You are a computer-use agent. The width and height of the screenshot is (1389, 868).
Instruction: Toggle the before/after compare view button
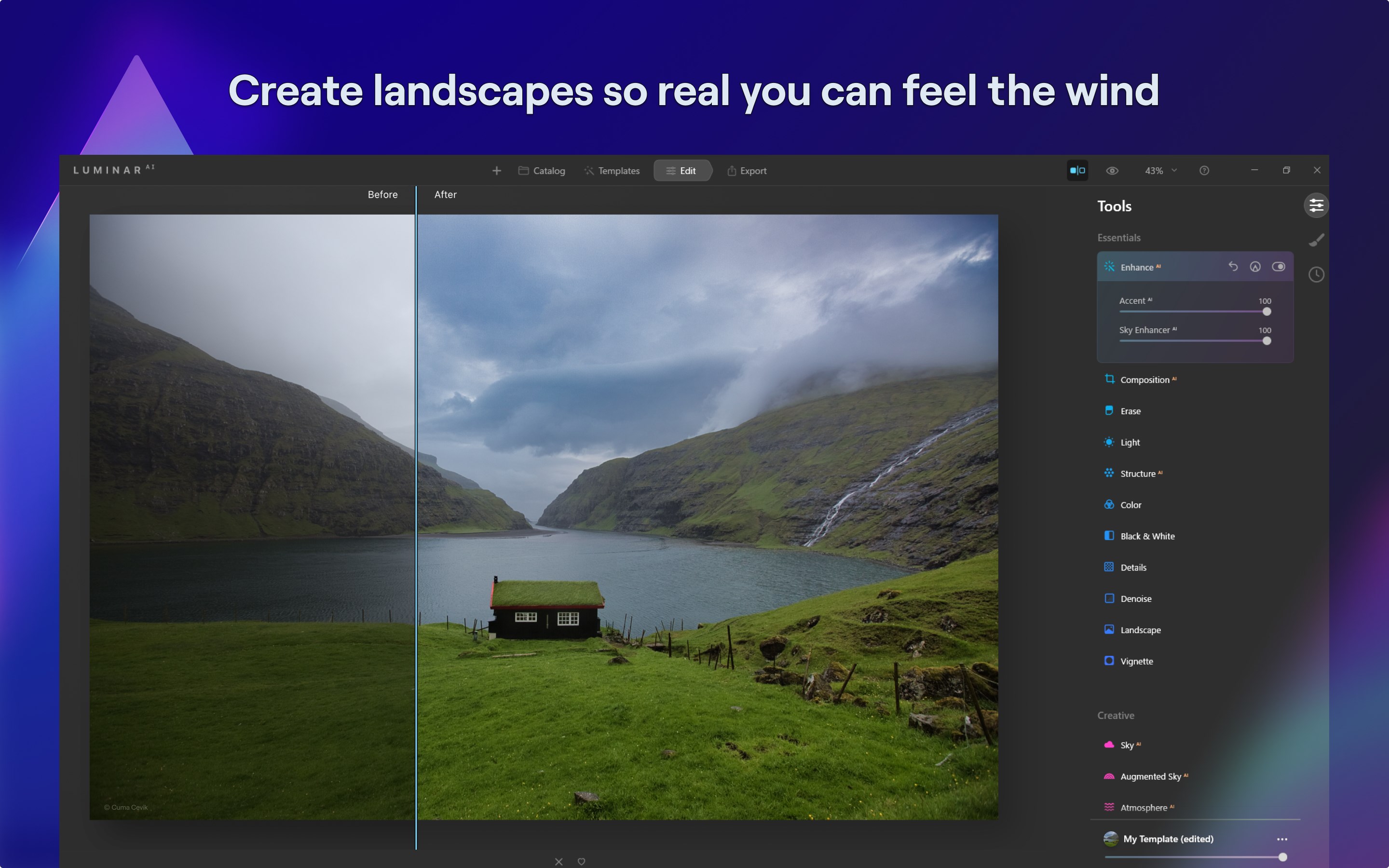click(x=1077, y=171)
